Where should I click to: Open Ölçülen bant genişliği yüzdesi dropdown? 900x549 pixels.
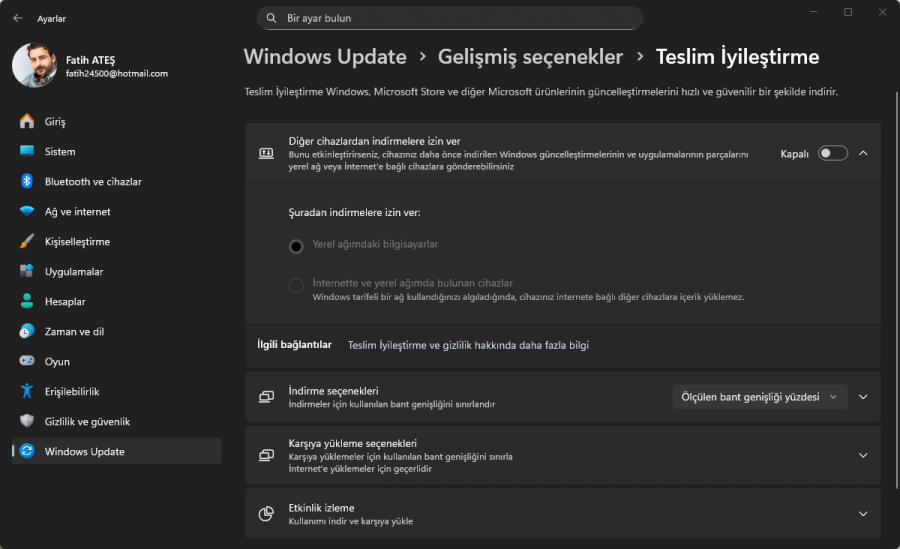(760, 396)
